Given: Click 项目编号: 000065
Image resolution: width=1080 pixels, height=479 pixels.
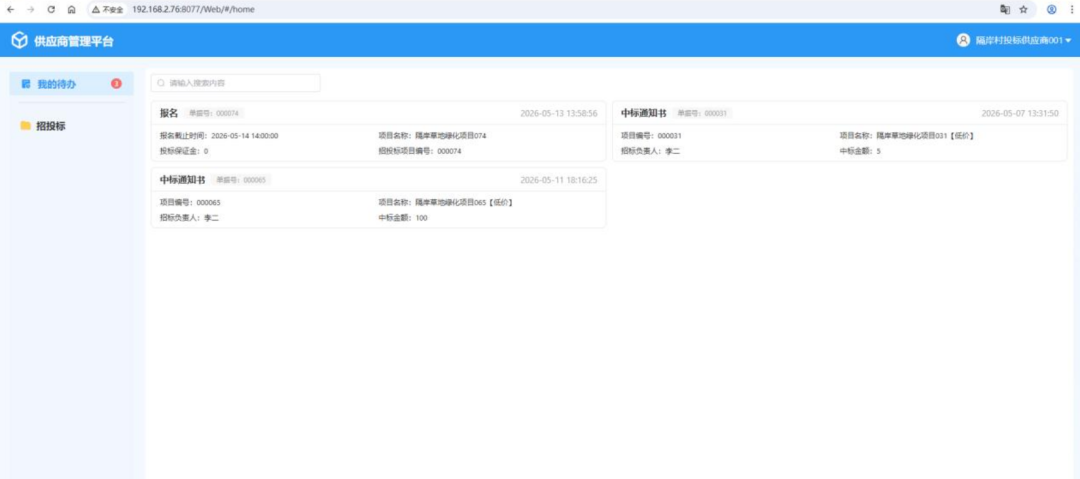Looking at the screenshot, I should pyautogui.click(x=190, y=203).
